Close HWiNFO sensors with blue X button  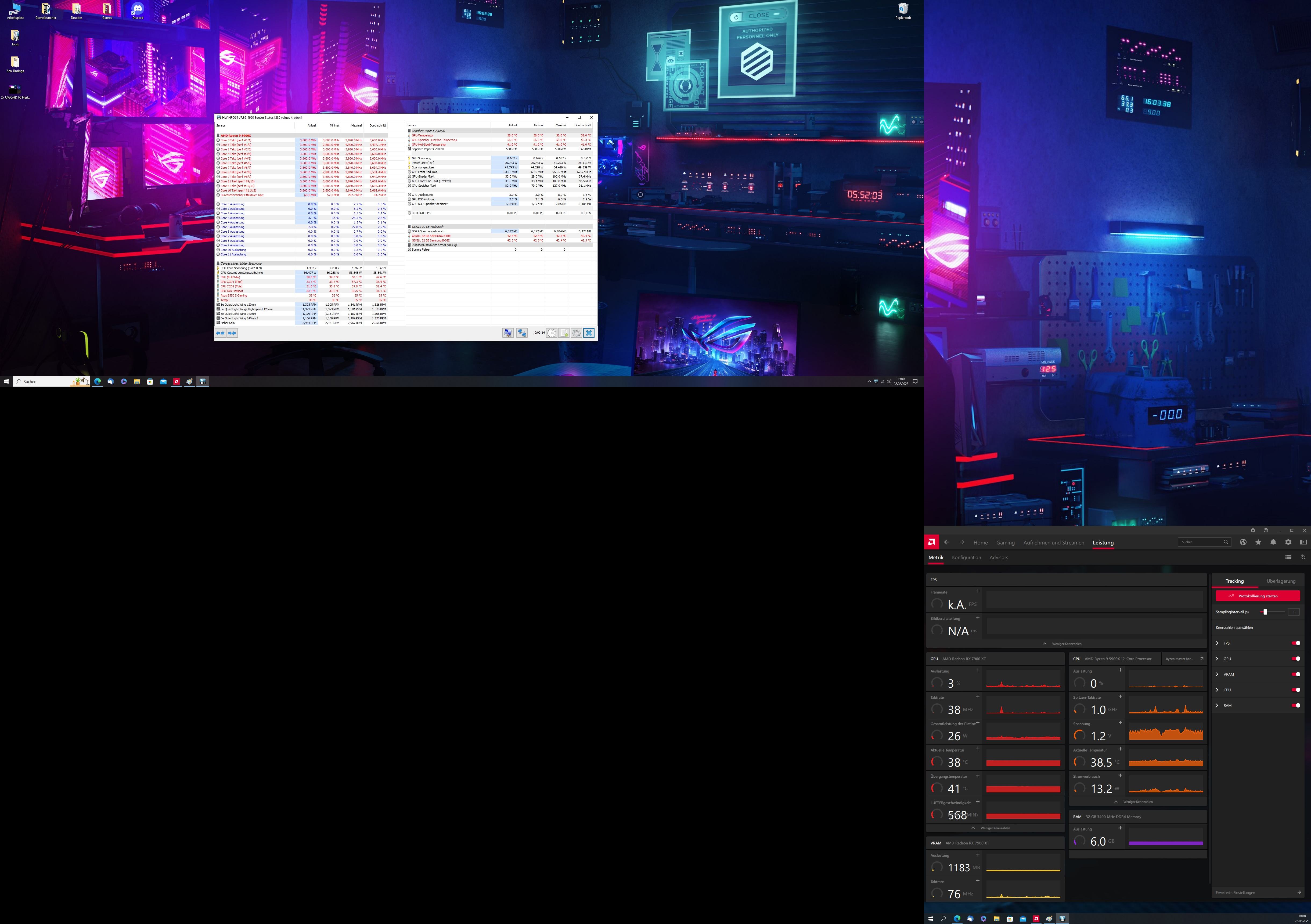[589, 333]
